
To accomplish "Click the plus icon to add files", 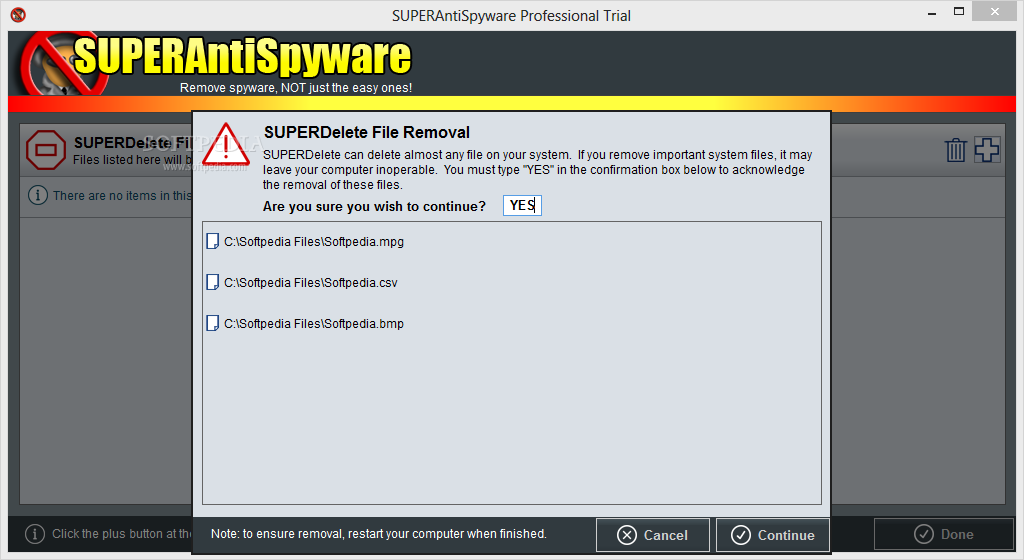I will click(987, 149).
